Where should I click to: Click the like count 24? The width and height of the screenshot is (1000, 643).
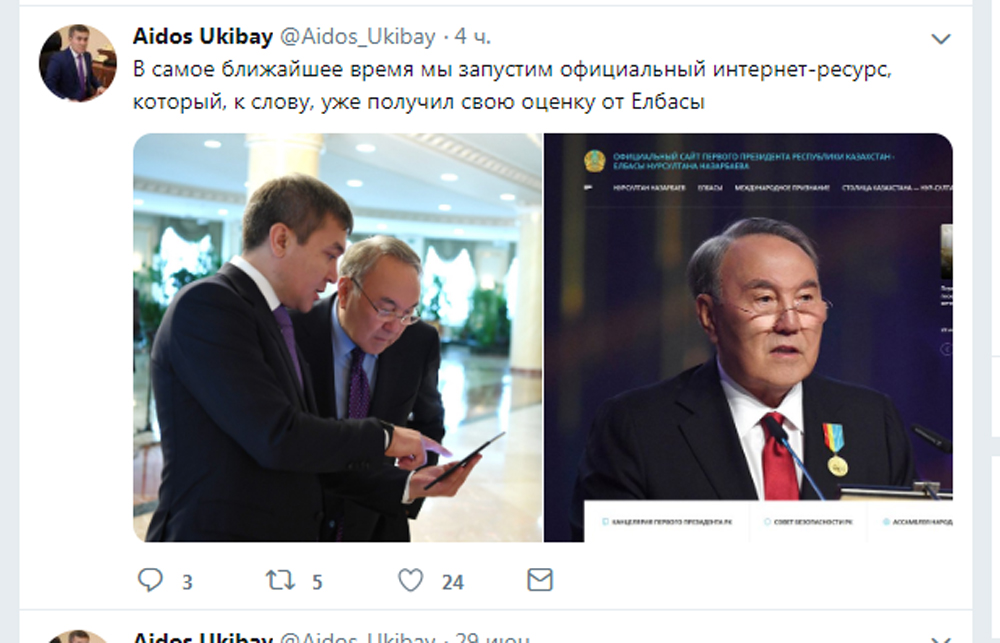coord(453,582)
